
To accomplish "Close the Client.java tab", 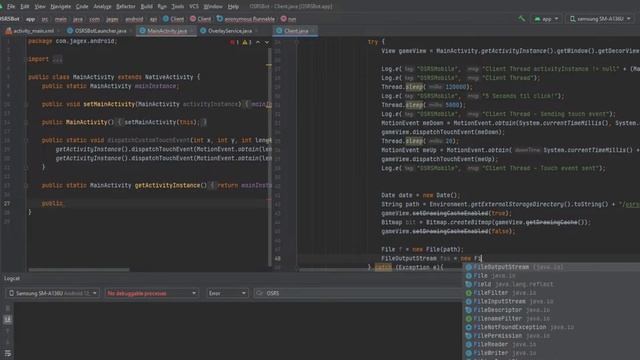I will click(313, 31).
